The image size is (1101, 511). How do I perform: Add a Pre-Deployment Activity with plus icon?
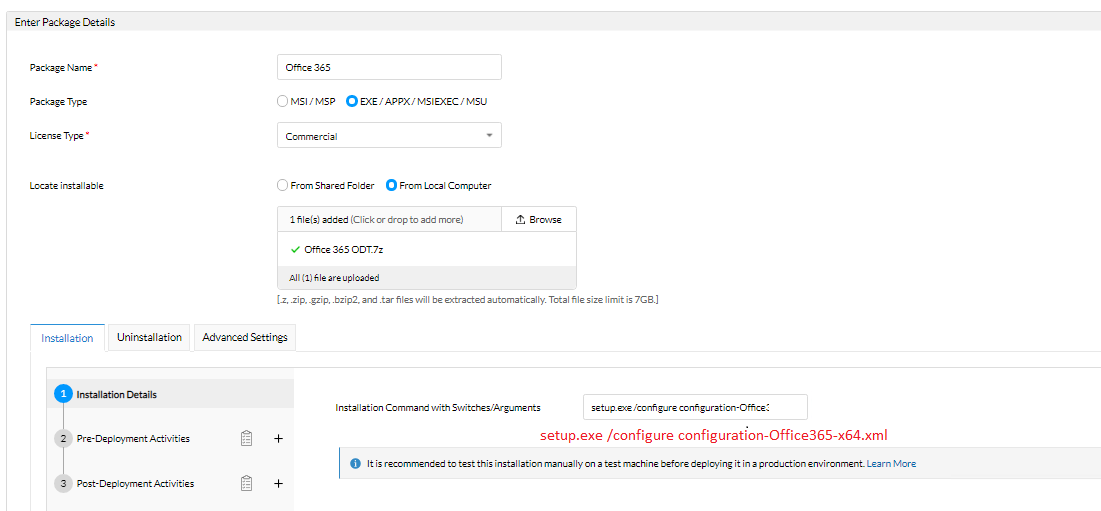(278, 439)
